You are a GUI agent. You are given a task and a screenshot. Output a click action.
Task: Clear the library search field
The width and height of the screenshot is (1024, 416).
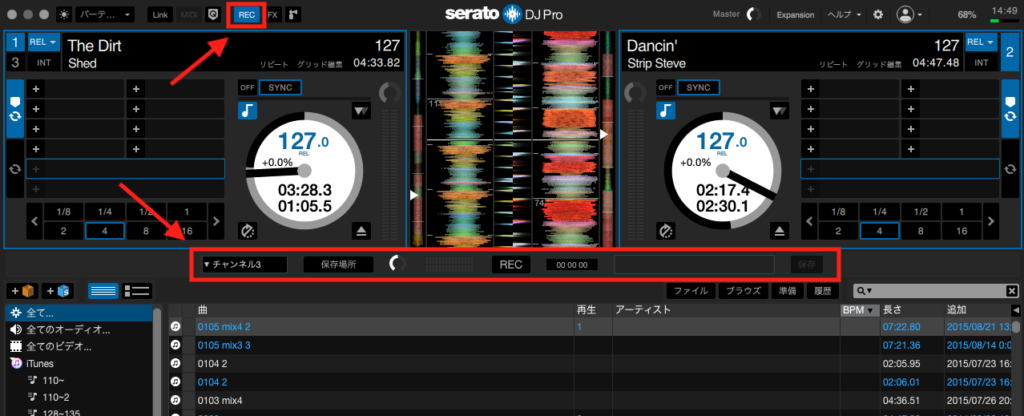pos(1012,291)
